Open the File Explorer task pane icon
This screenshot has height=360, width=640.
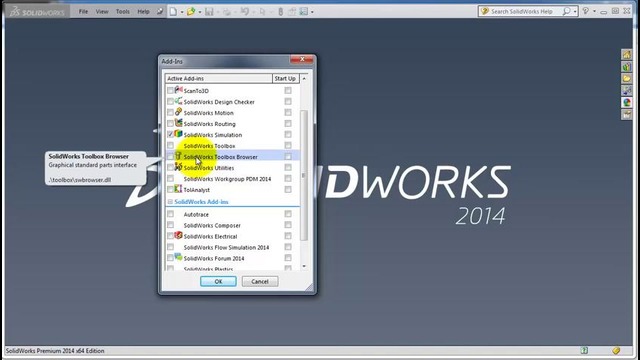pos(627,78)
